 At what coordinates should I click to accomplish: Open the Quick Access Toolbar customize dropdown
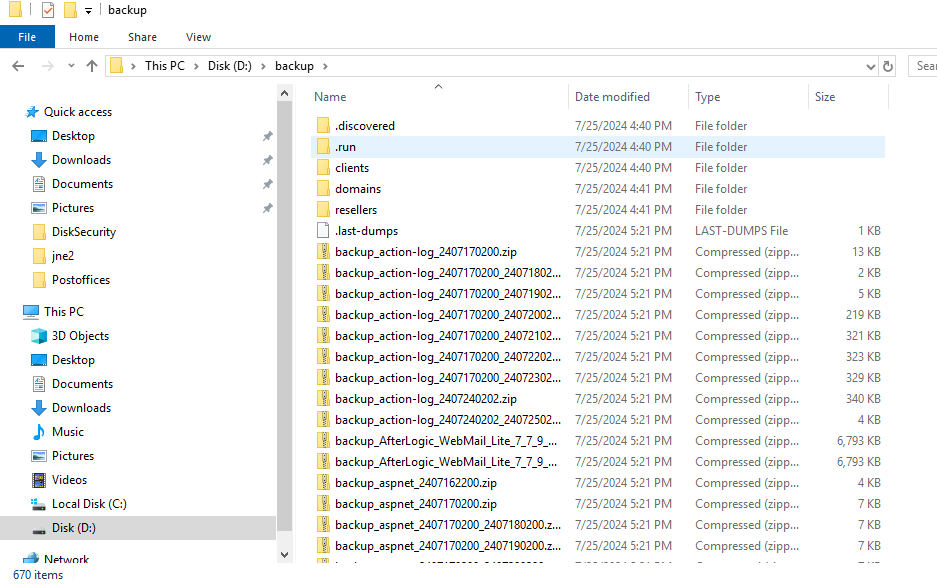point(88,10)
